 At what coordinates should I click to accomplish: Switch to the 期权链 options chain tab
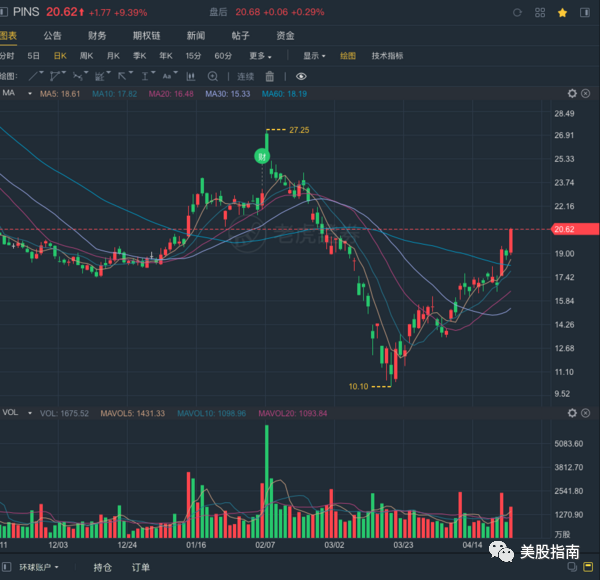click(145, 35)
